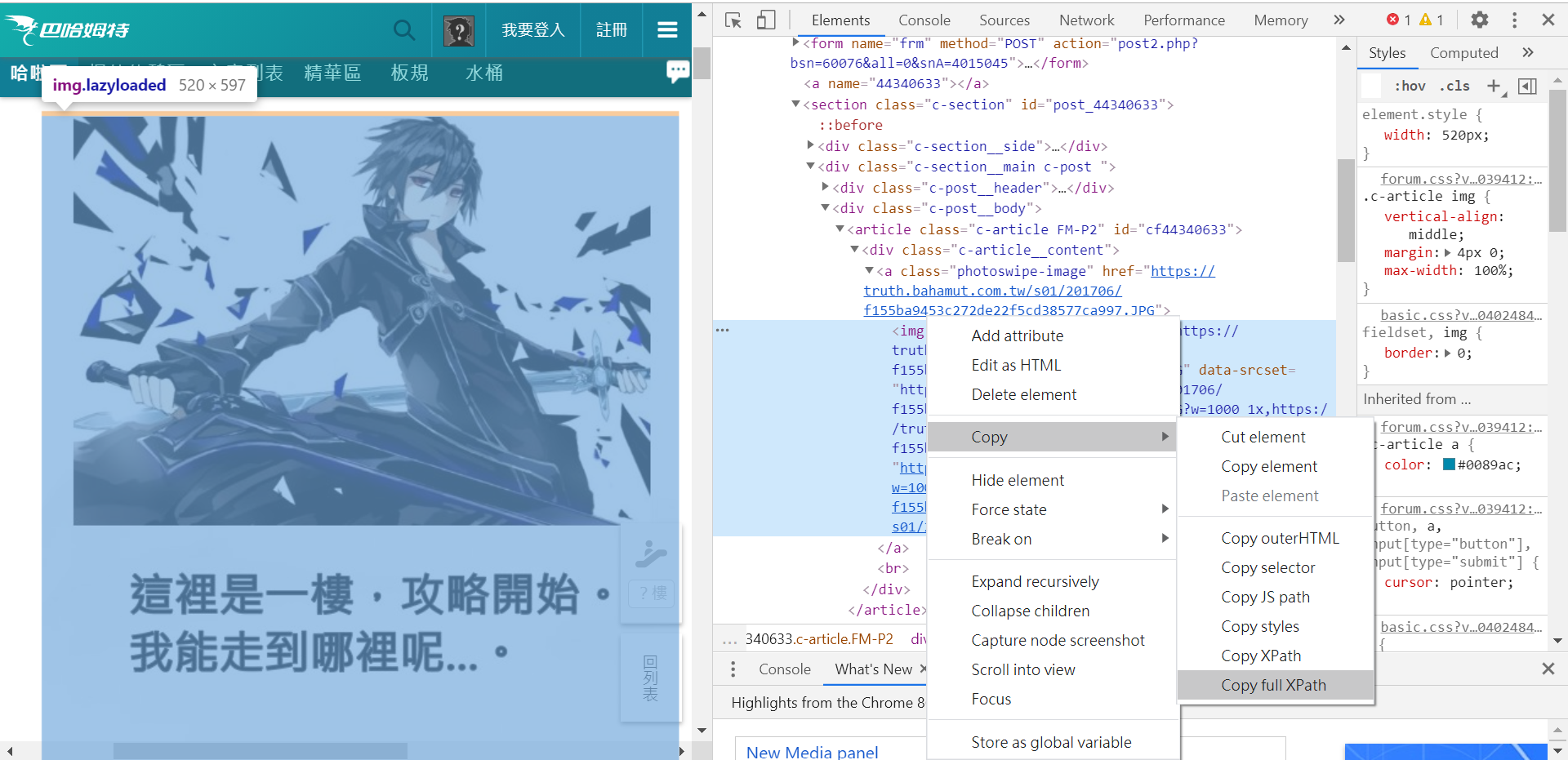Viewport: 1568px width, 760px height.
Task: Collapse the photoswipe-image anchor node
Action: tap(869, 270)
